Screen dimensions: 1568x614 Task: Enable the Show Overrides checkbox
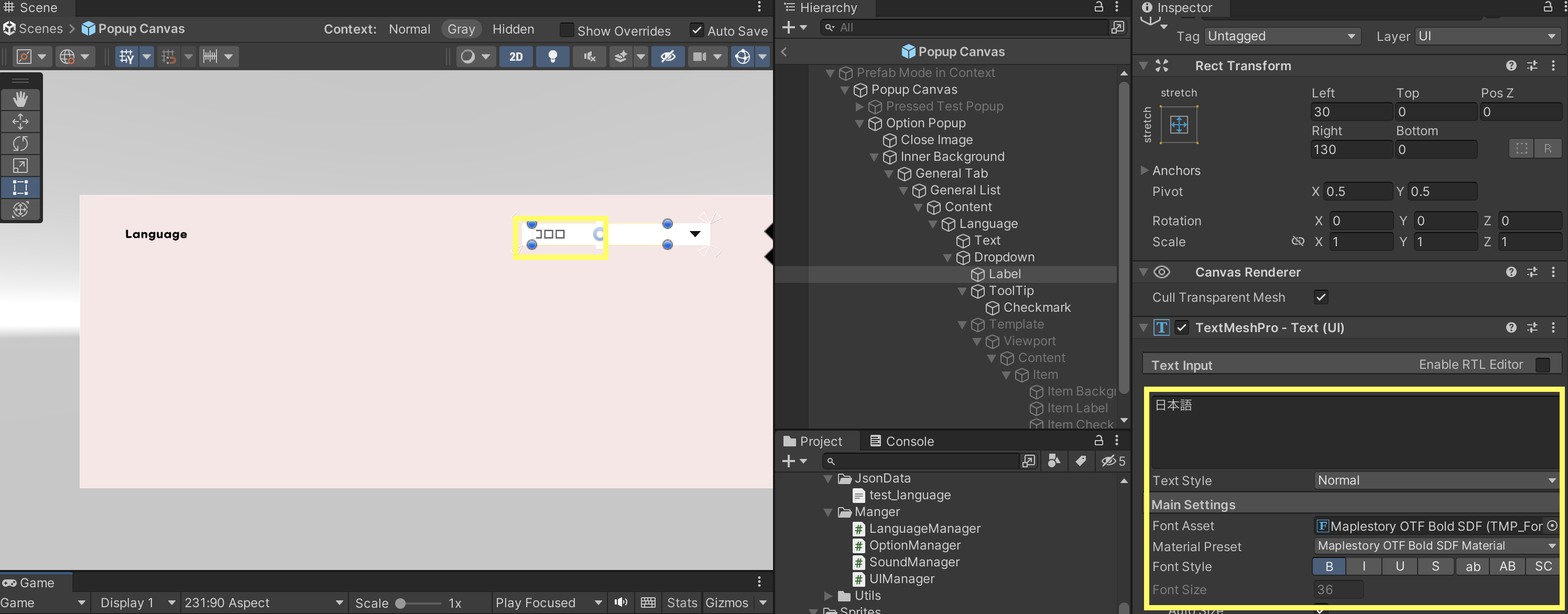pos(567,30)
